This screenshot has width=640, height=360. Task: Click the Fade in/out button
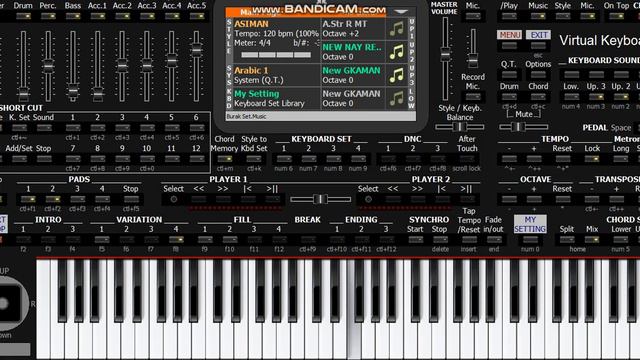tap(494, 240)
